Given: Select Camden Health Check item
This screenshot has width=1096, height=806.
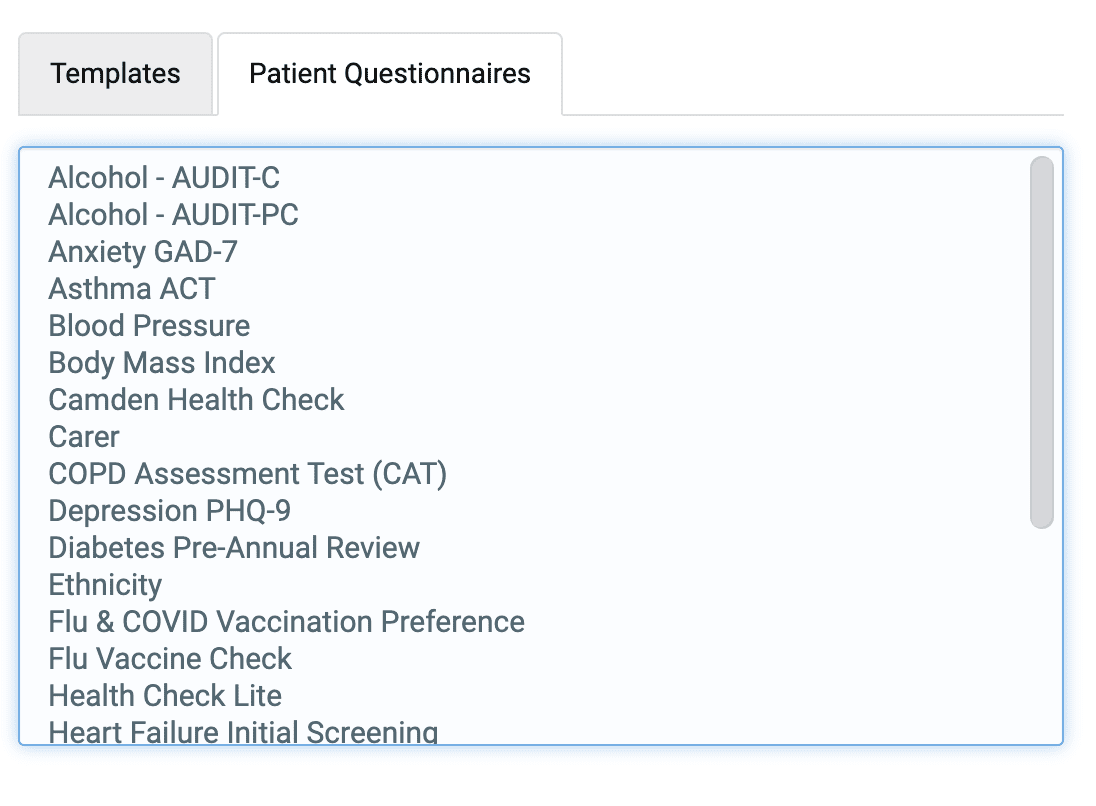Looking at the screenshot, I should pos(196,400).
